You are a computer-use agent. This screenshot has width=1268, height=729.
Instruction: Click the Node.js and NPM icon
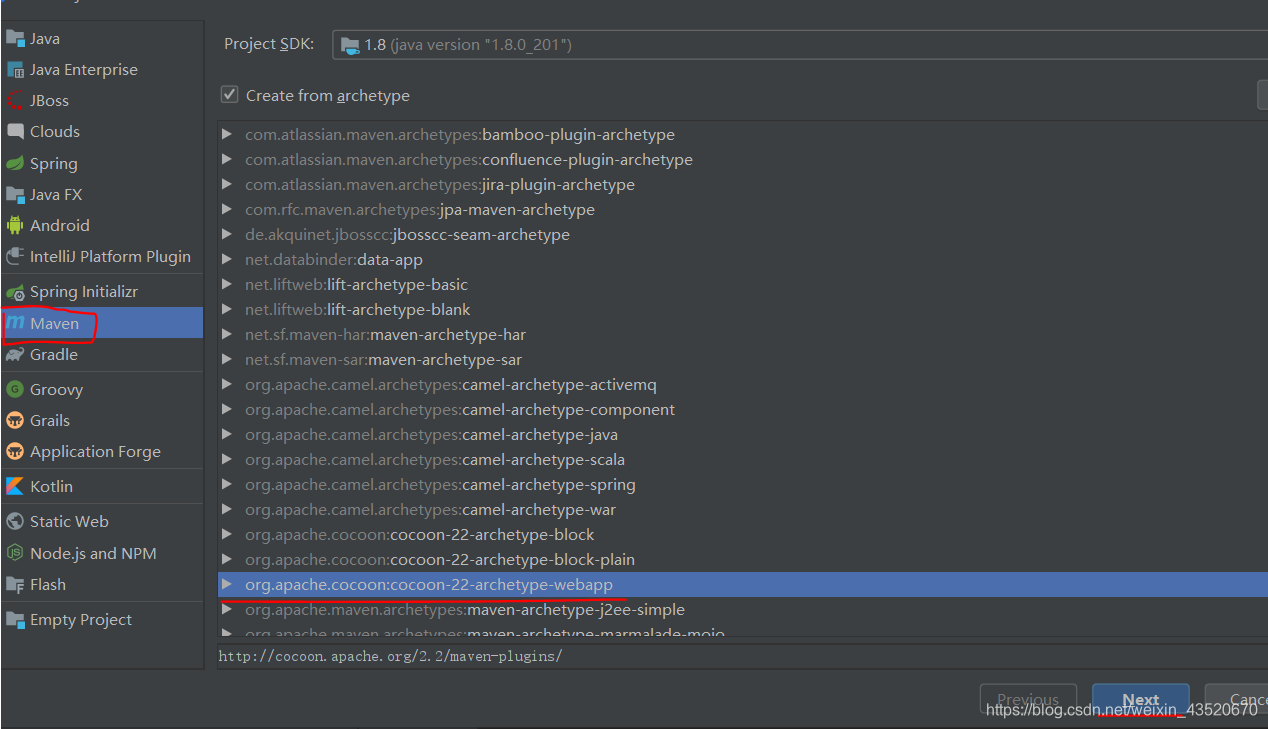coord(15,554)
